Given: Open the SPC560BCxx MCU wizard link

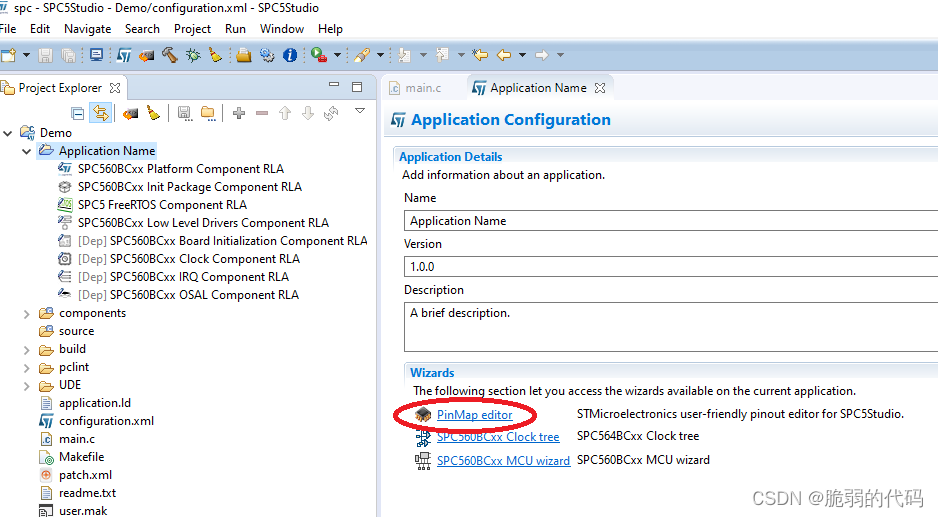Looking at the screenshot, I should [503, 461].
